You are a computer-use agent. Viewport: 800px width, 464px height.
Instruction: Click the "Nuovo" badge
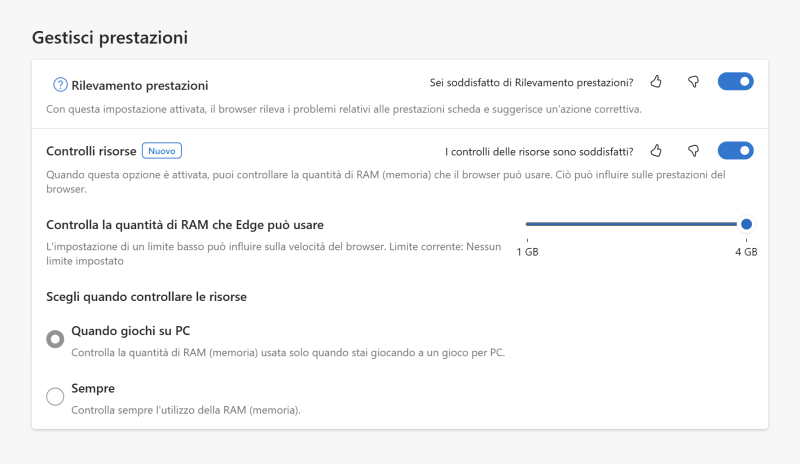pyautogui.click(x=161, y=151)
